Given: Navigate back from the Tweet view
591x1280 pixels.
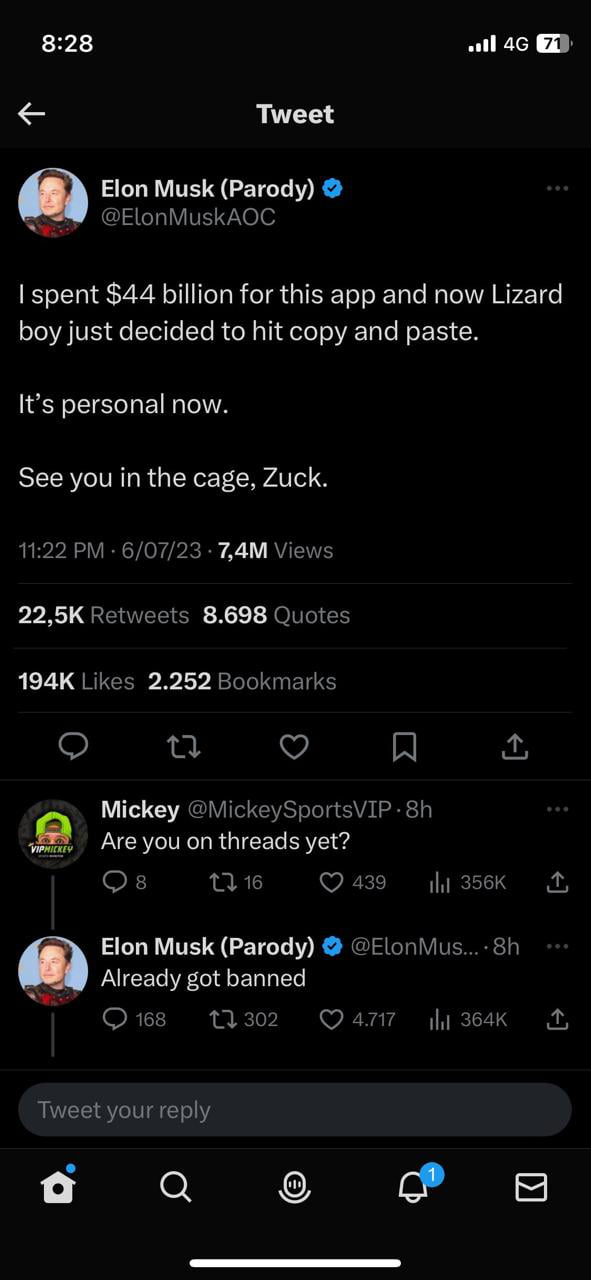Looking at the screenshot, I should (x=30, y=113).
